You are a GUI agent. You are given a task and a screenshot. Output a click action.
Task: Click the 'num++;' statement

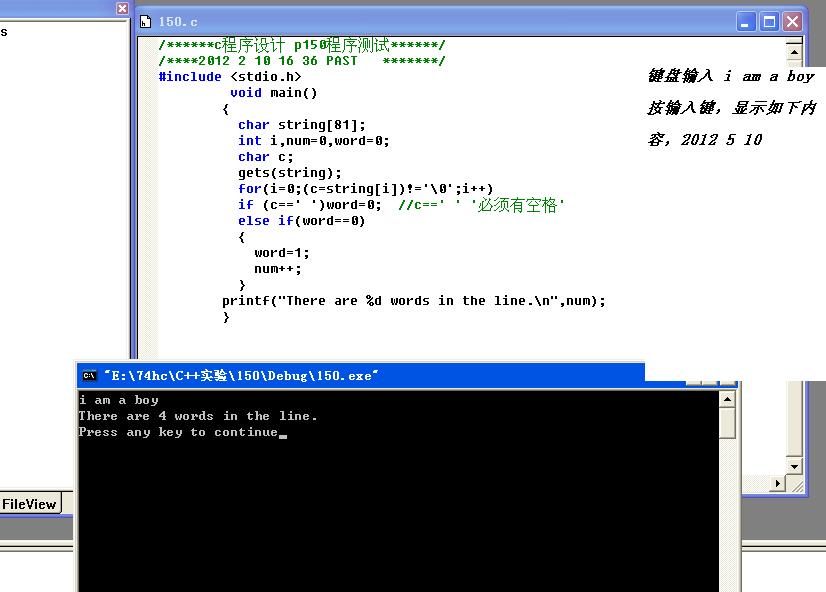(278, 269)
